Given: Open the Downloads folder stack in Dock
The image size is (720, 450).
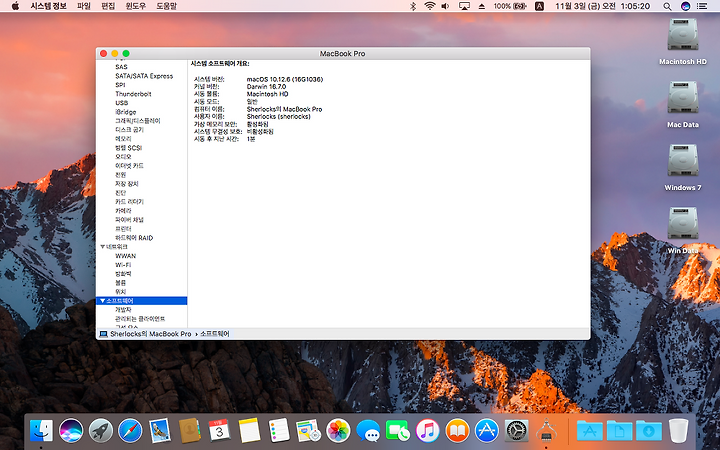Looking at the screenshot, I should pos(649,431).
